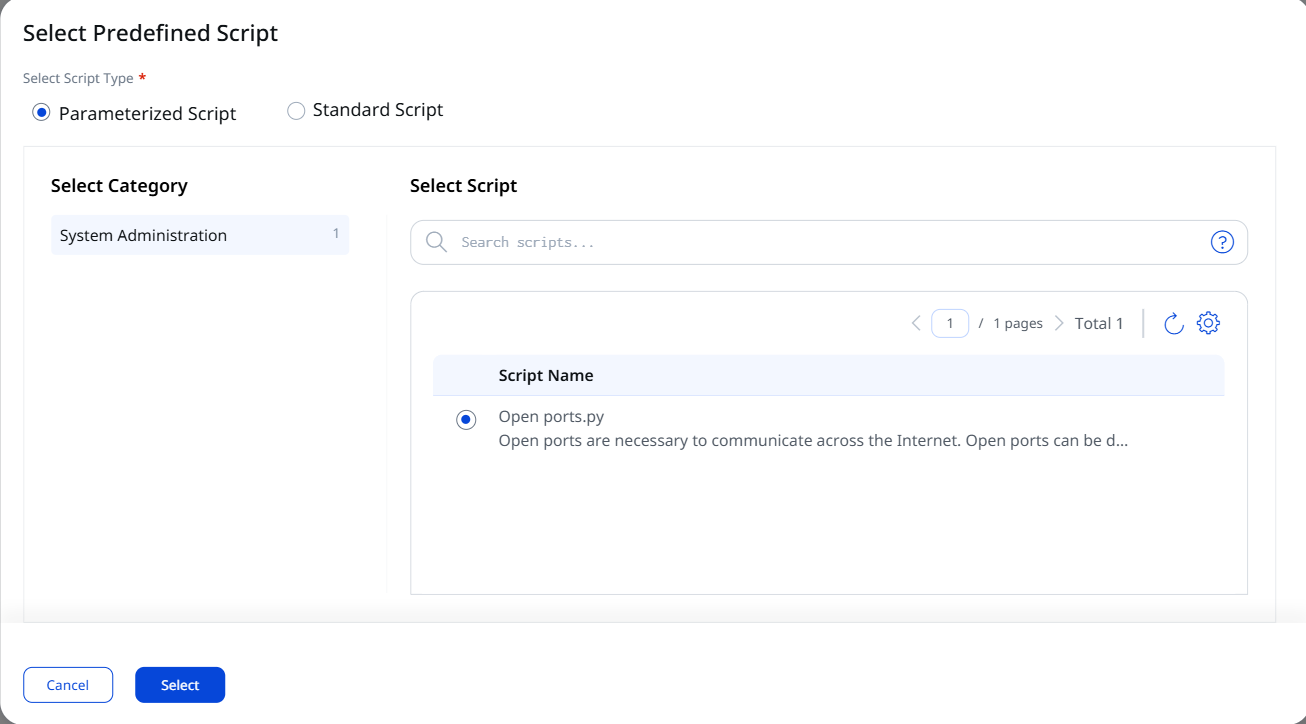Click the Total 1 count label
This screenshot has width=1306, height=724.
[x=1099, y=323]
